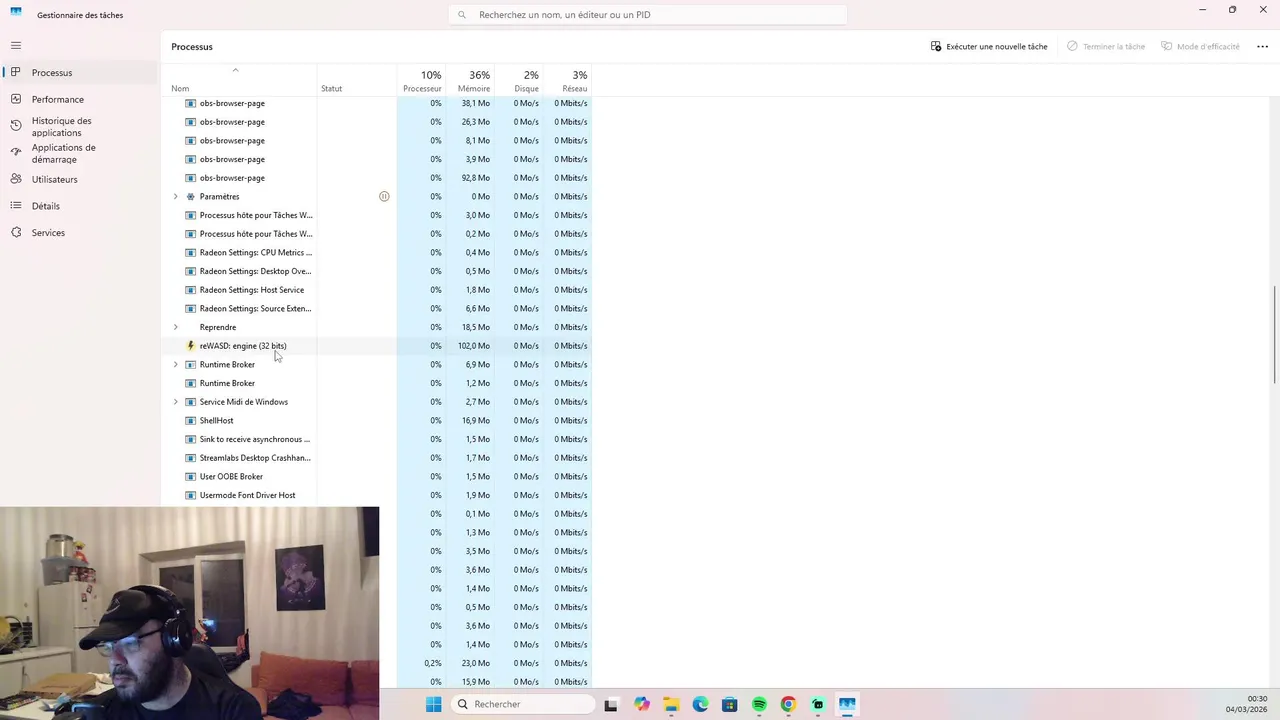The width and height of the screenshot is (1280, 720).
Task: Focus the name, publisher or PID search box
Action: pyautogui.click(x=648, y=15)
